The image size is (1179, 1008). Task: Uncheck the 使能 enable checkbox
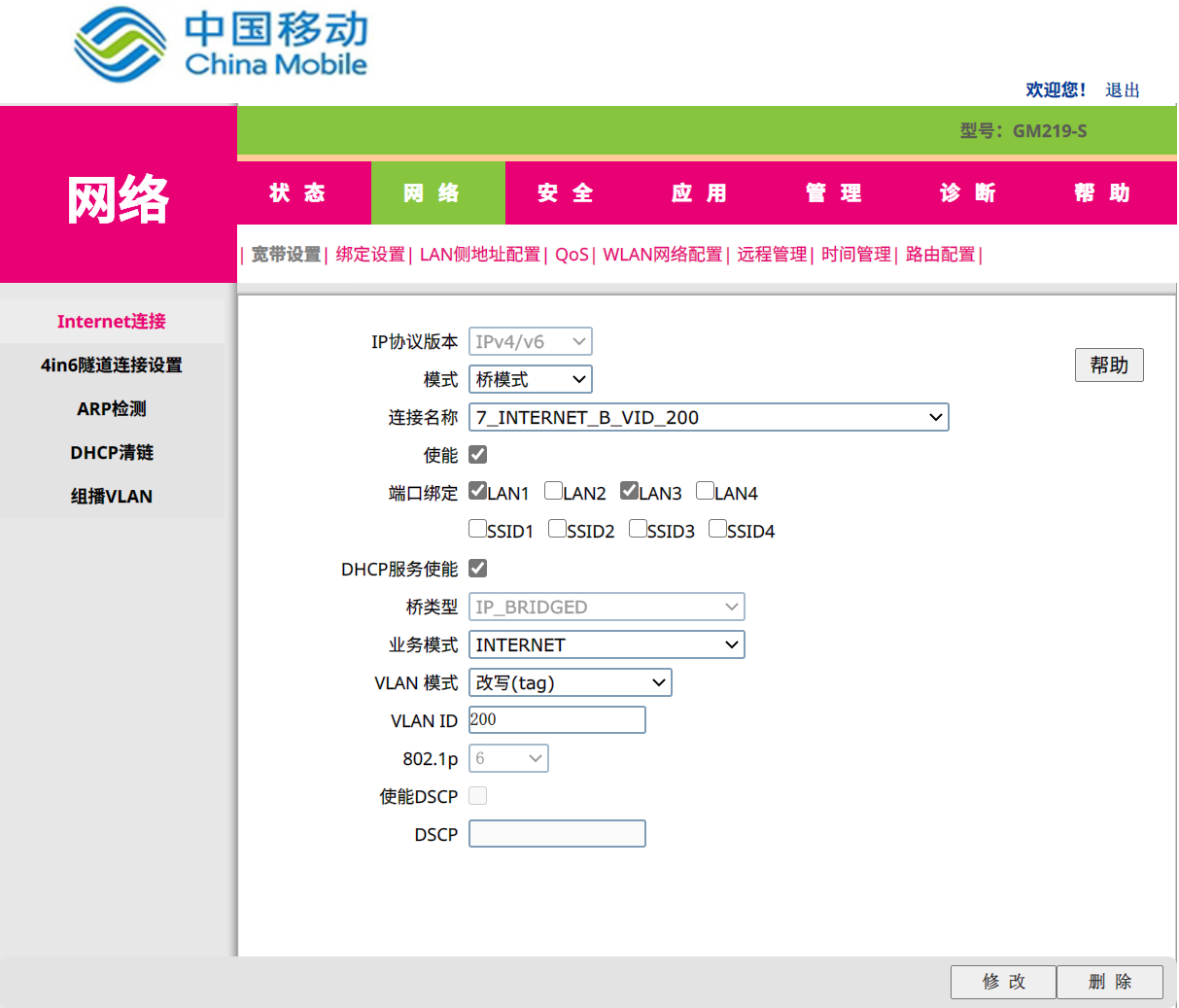478,455
